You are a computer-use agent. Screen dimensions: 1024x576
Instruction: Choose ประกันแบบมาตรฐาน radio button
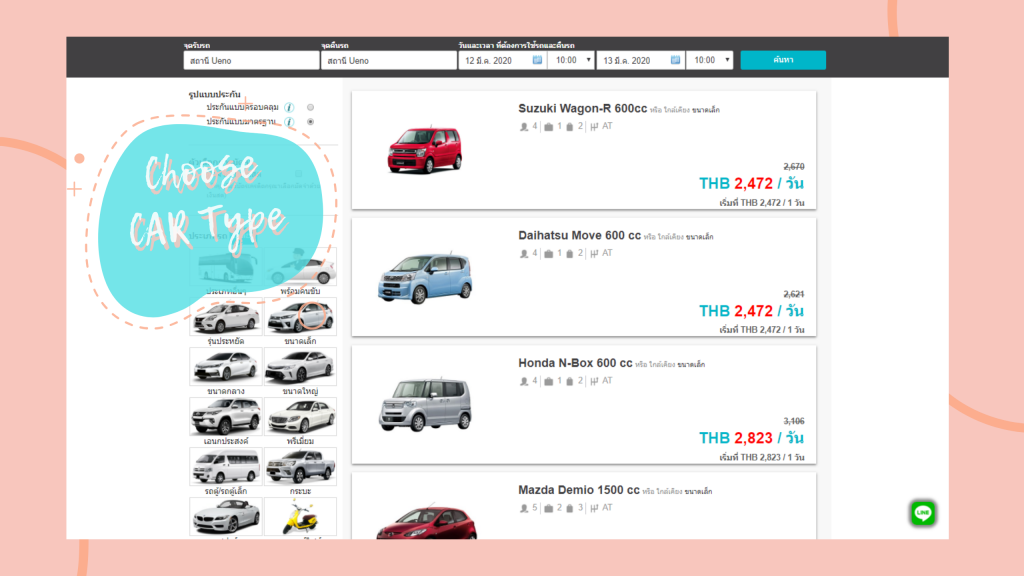click(310, 122)
